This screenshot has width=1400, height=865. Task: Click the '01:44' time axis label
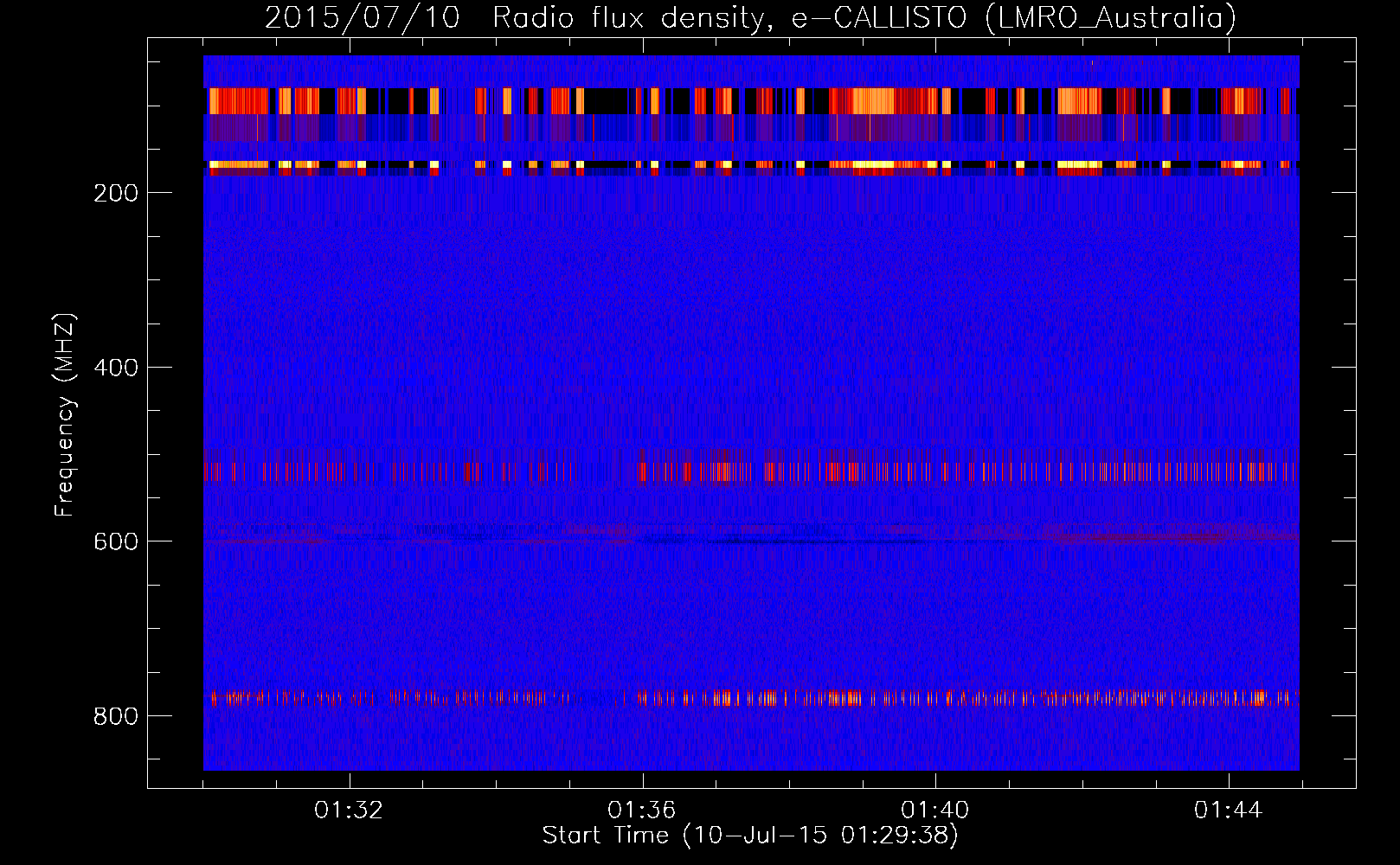pos(1229,811)
